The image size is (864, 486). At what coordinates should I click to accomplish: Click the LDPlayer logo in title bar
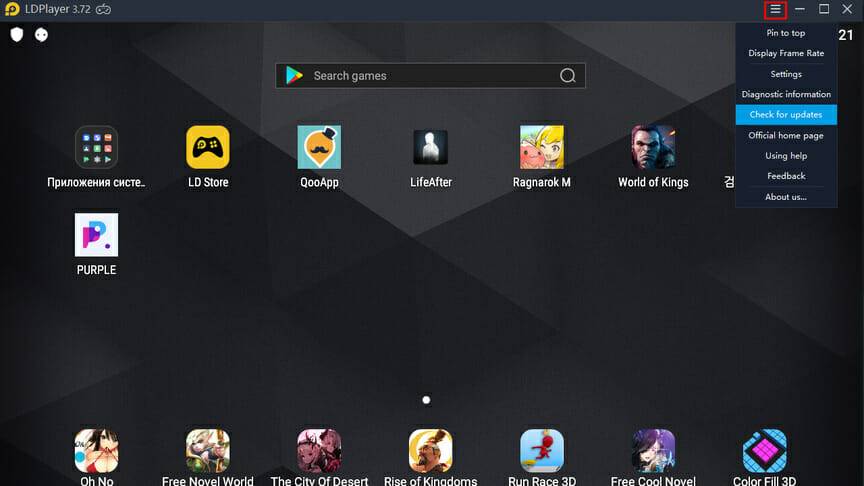click(x=12, y=9)
